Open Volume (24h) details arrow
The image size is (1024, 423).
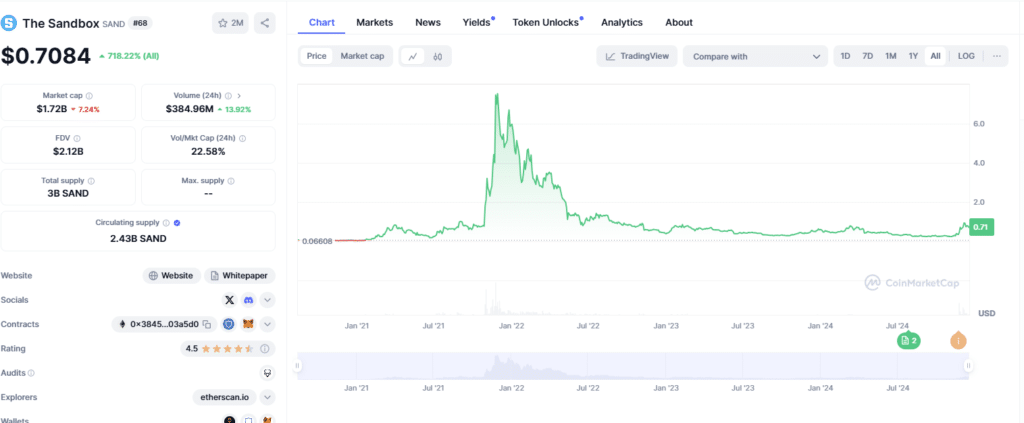[x=240, y=95]
